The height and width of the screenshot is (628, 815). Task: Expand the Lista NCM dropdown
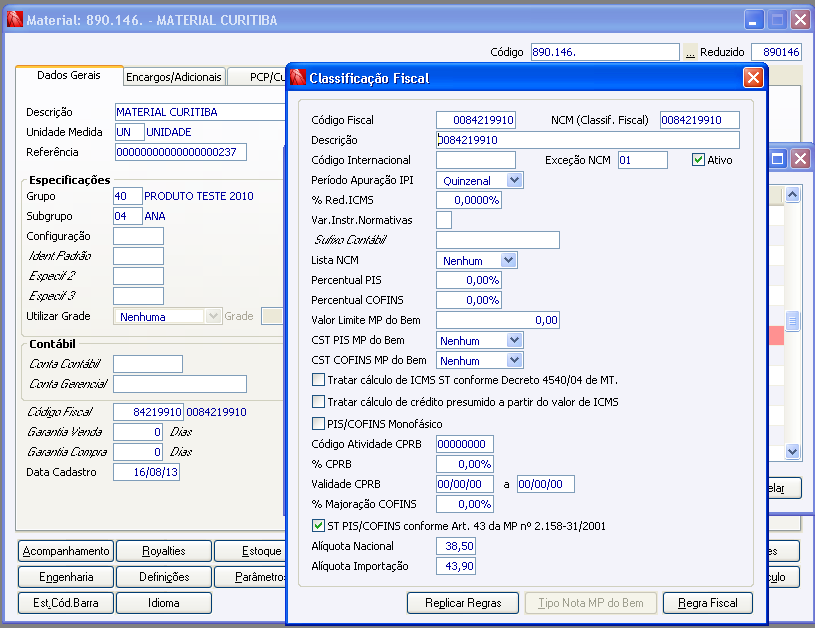pyautogui.click(x=508, y=260)
